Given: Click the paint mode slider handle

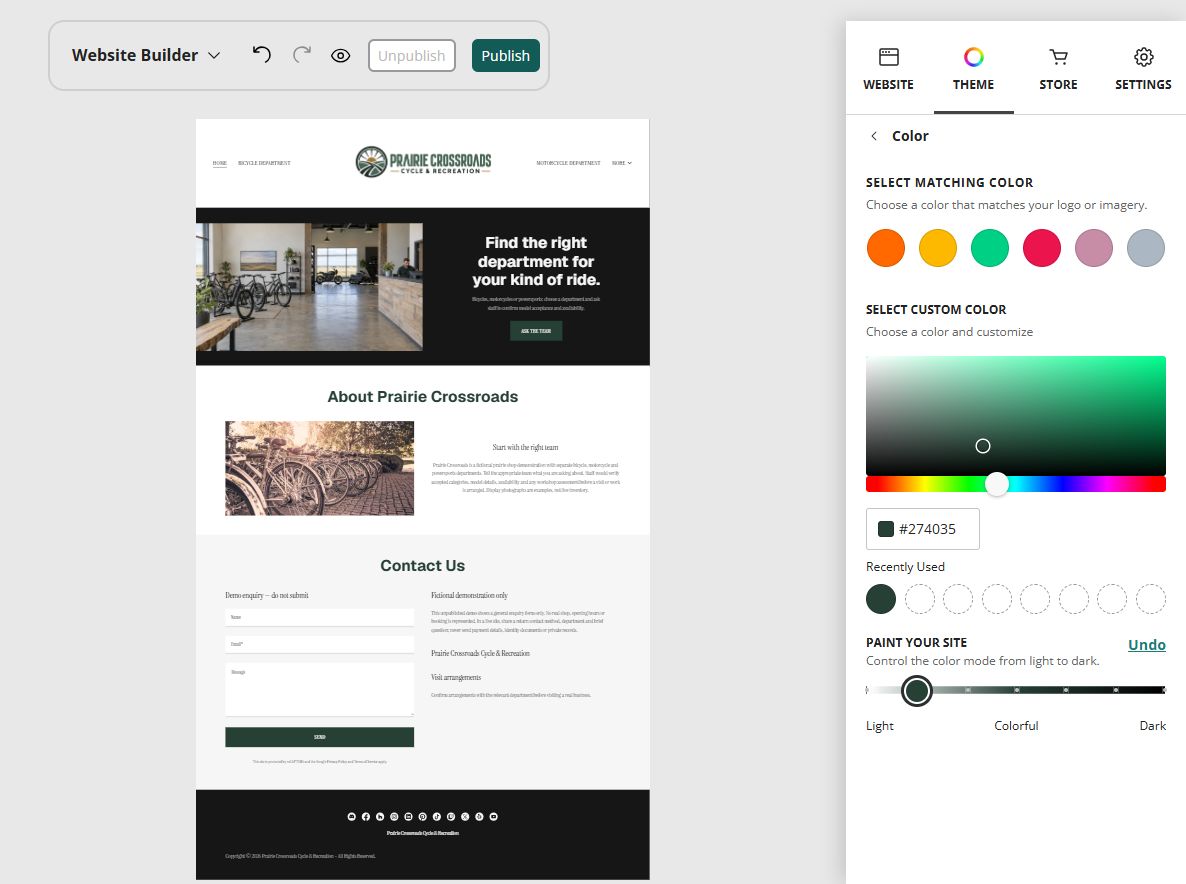Looking at the screenshot, I should [x=917, y=690].
